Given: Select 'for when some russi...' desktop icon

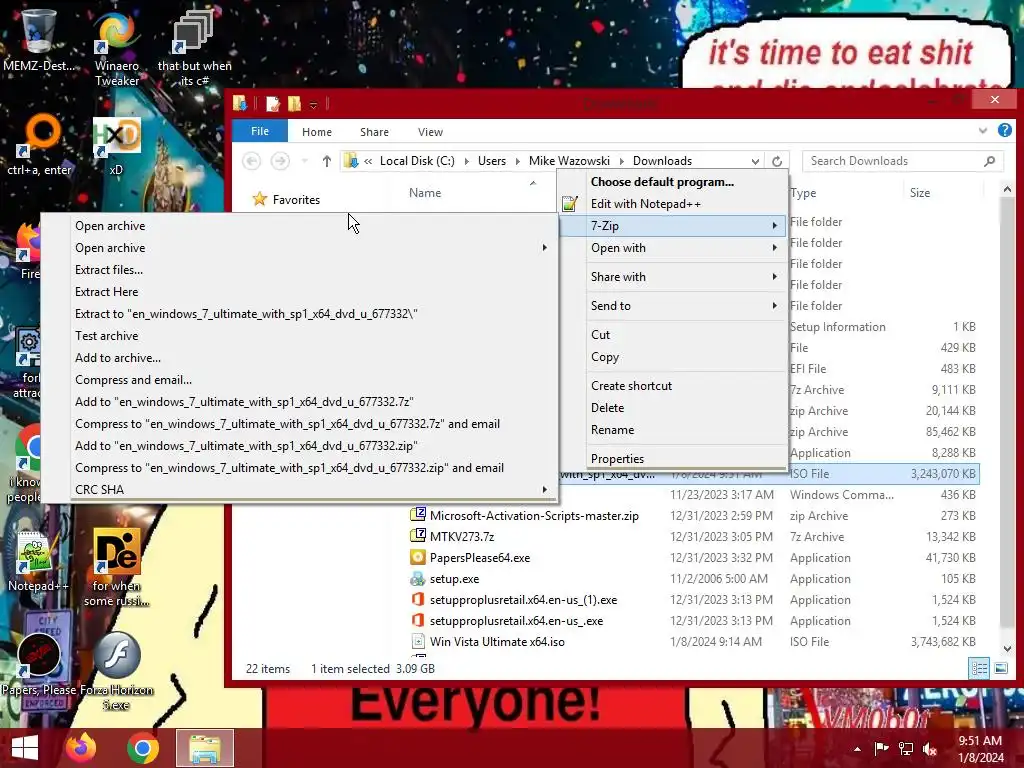Looking at the screenshot, I should (x=116, y=567).
